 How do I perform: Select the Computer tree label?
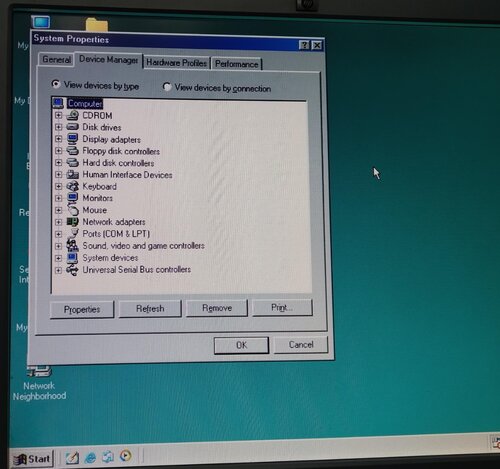85,104
